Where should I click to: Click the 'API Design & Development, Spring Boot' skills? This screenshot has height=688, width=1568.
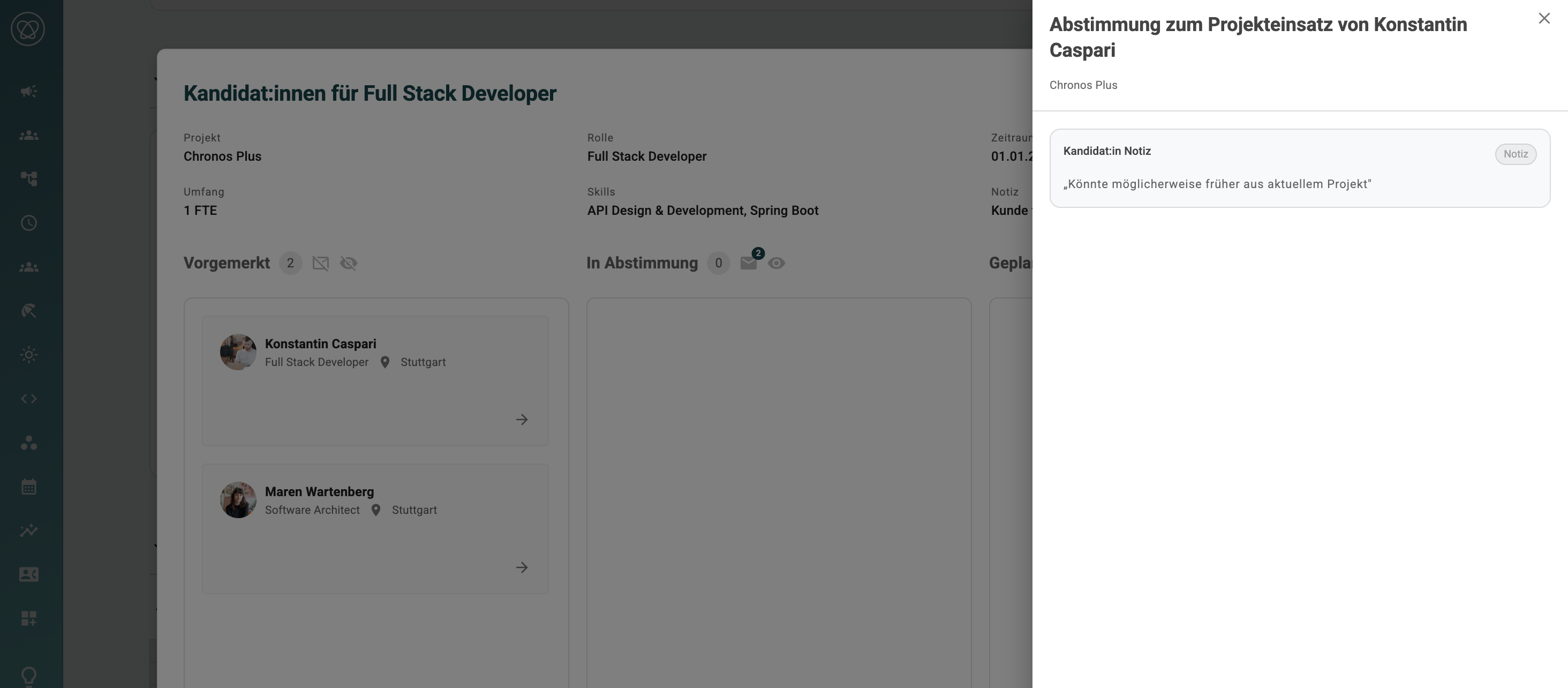click(x=703, y=211)
